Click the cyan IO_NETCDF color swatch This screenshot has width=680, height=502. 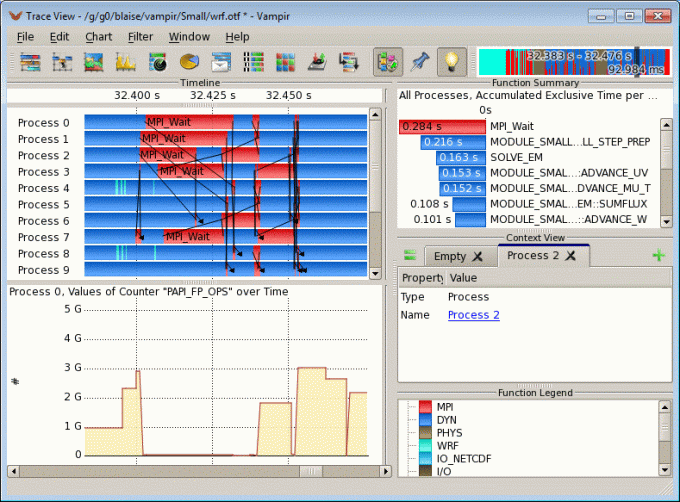click(425, 459)
